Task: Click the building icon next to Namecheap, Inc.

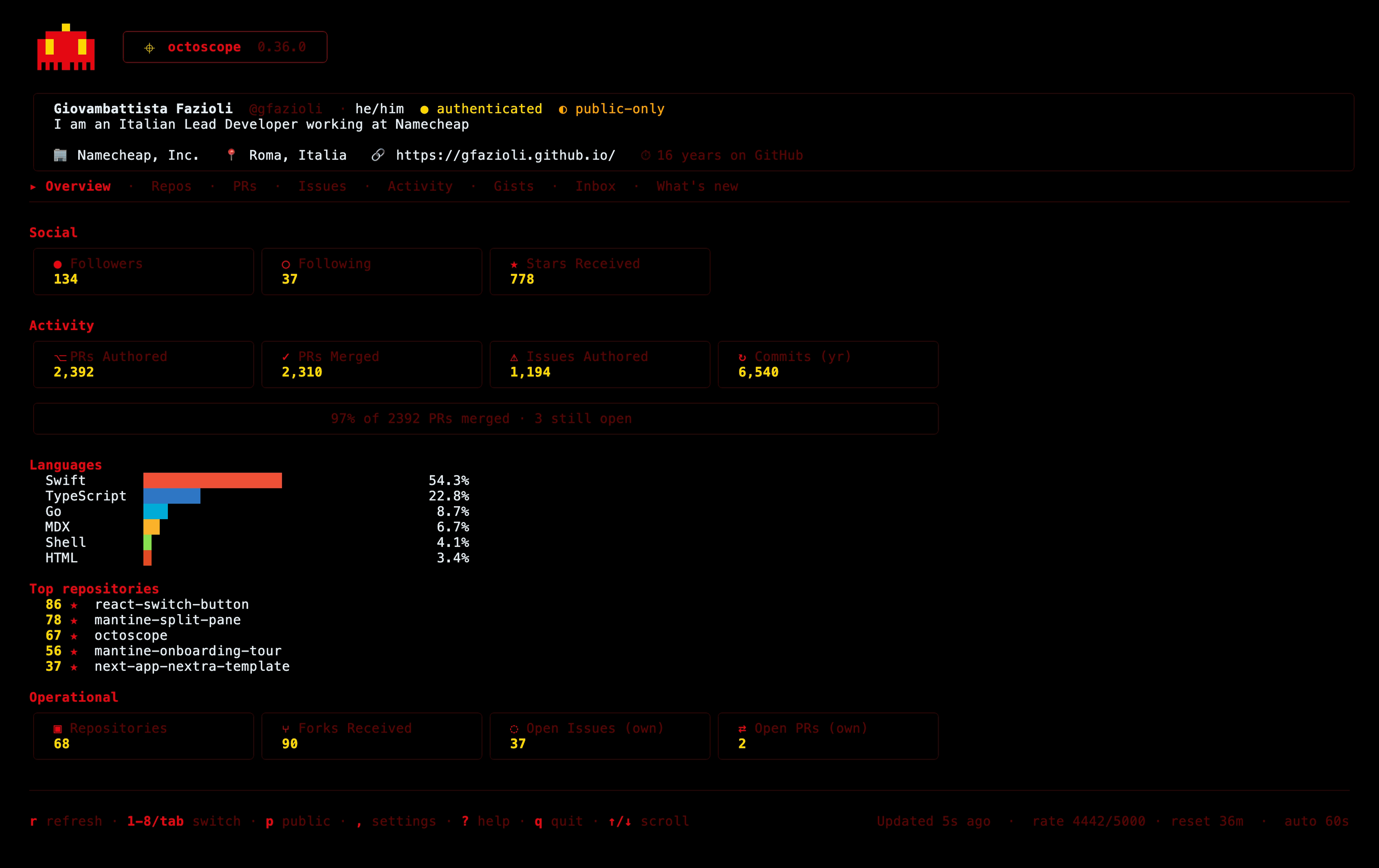Action: (60, 155)
